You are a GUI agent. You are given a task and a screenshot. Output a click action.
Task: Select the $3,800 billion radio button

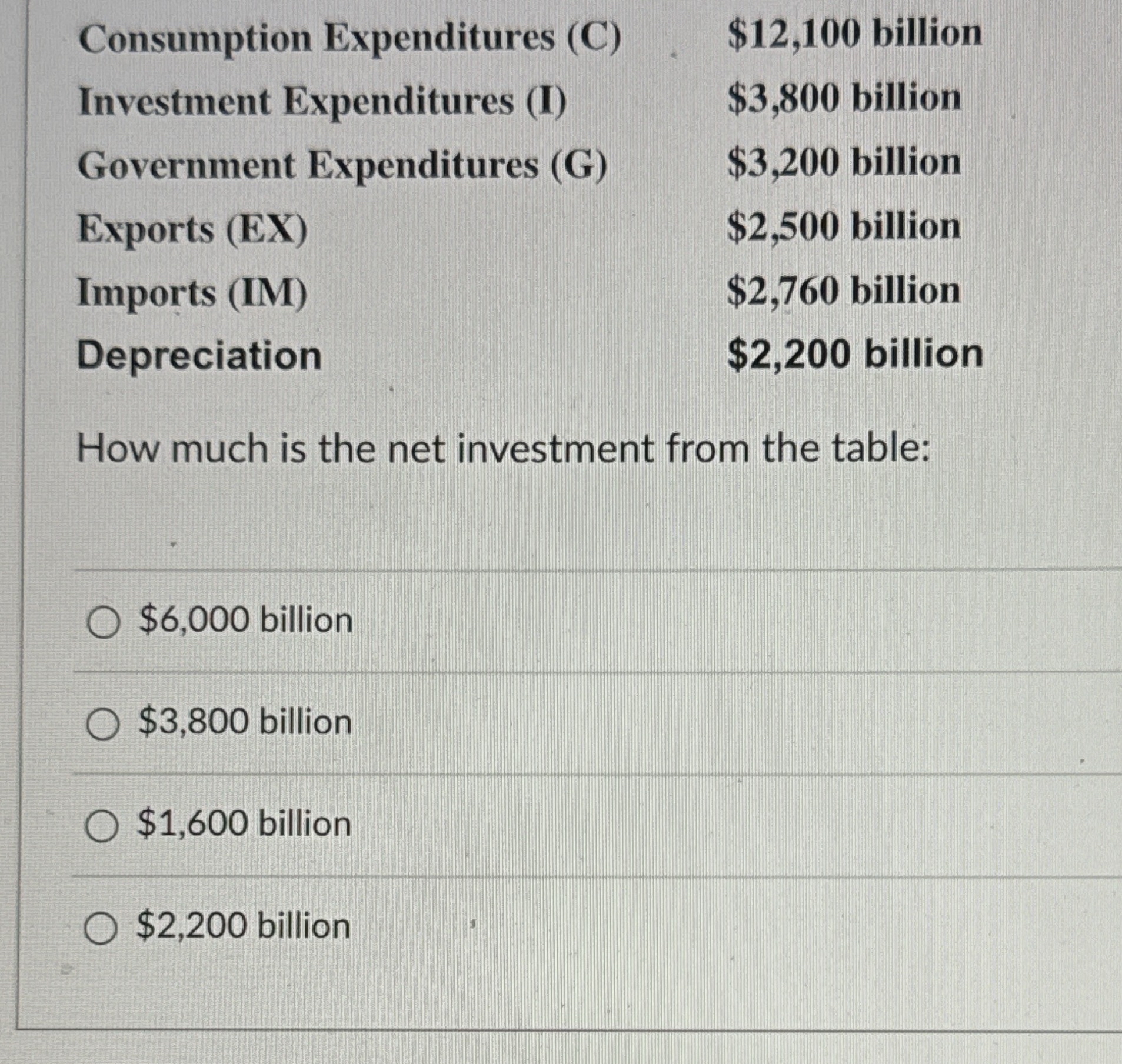(102, 723)
